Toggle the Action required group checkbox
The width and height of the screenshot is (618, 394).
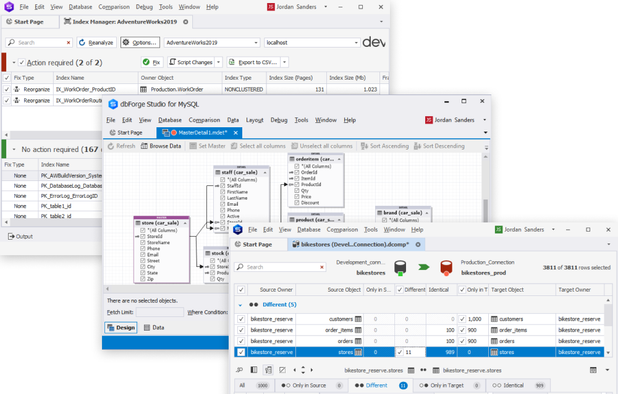pyautogui.click(x=22, y=63)
